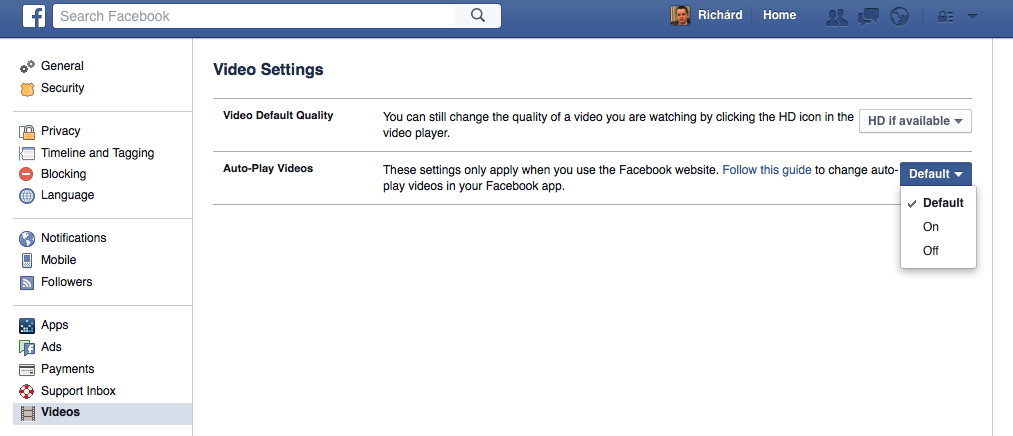Image resolution: width=1013 pixels, height=436 pixels.
Task: Expand the account menu arrow in top bar
Action: pos(972,16)
